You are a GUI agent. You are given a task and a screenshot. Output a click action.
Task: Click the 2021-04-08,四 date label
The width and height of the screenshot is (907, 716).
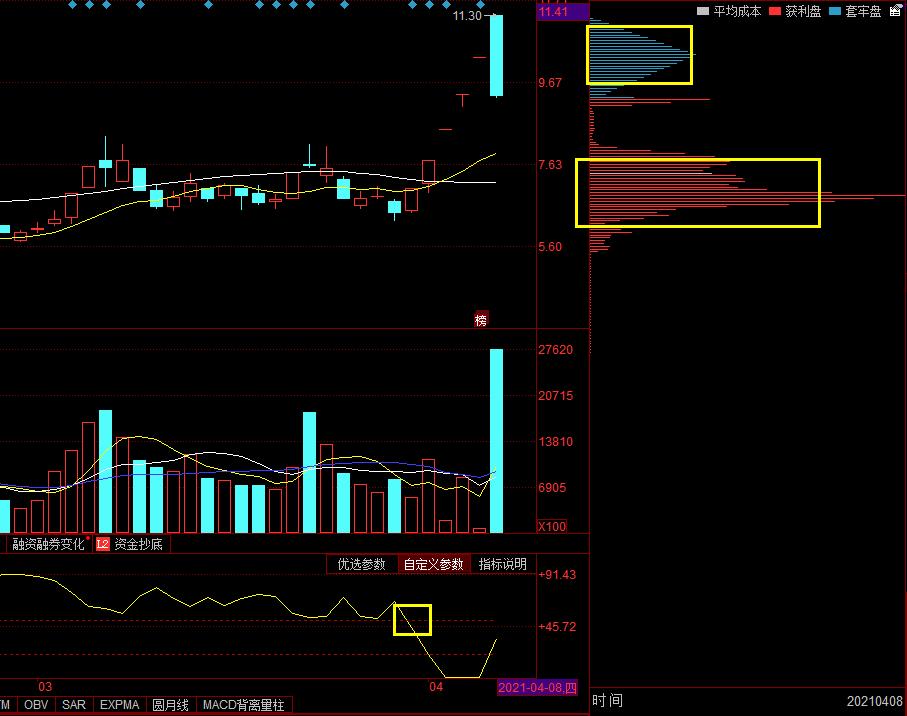click(537, 687)
